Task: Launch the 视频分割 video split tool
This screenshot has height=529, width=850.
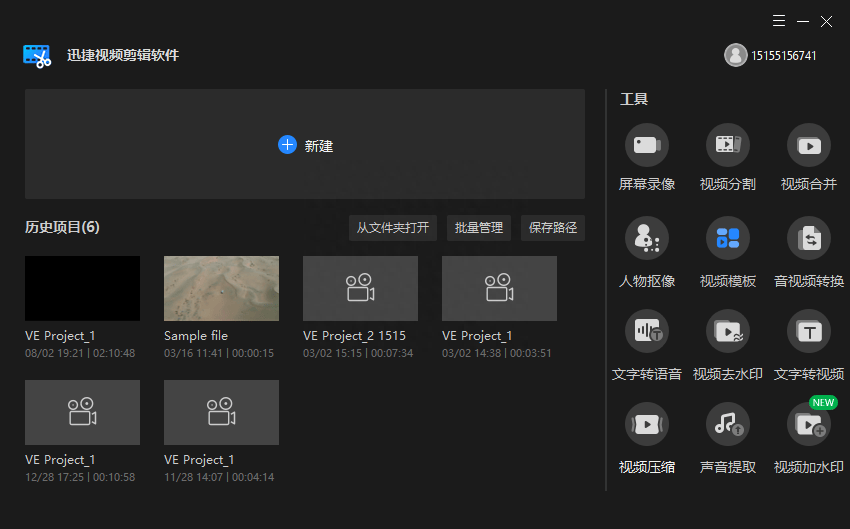Action: (x=728, y=146)
